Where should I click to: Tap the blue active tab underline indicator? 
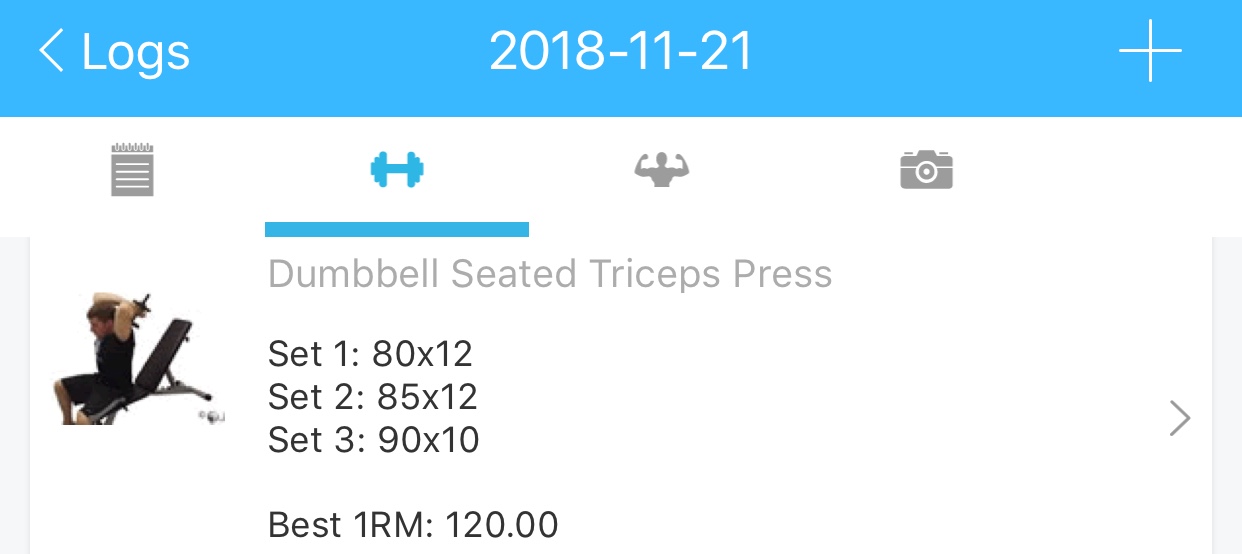click(x=397, y=230)
